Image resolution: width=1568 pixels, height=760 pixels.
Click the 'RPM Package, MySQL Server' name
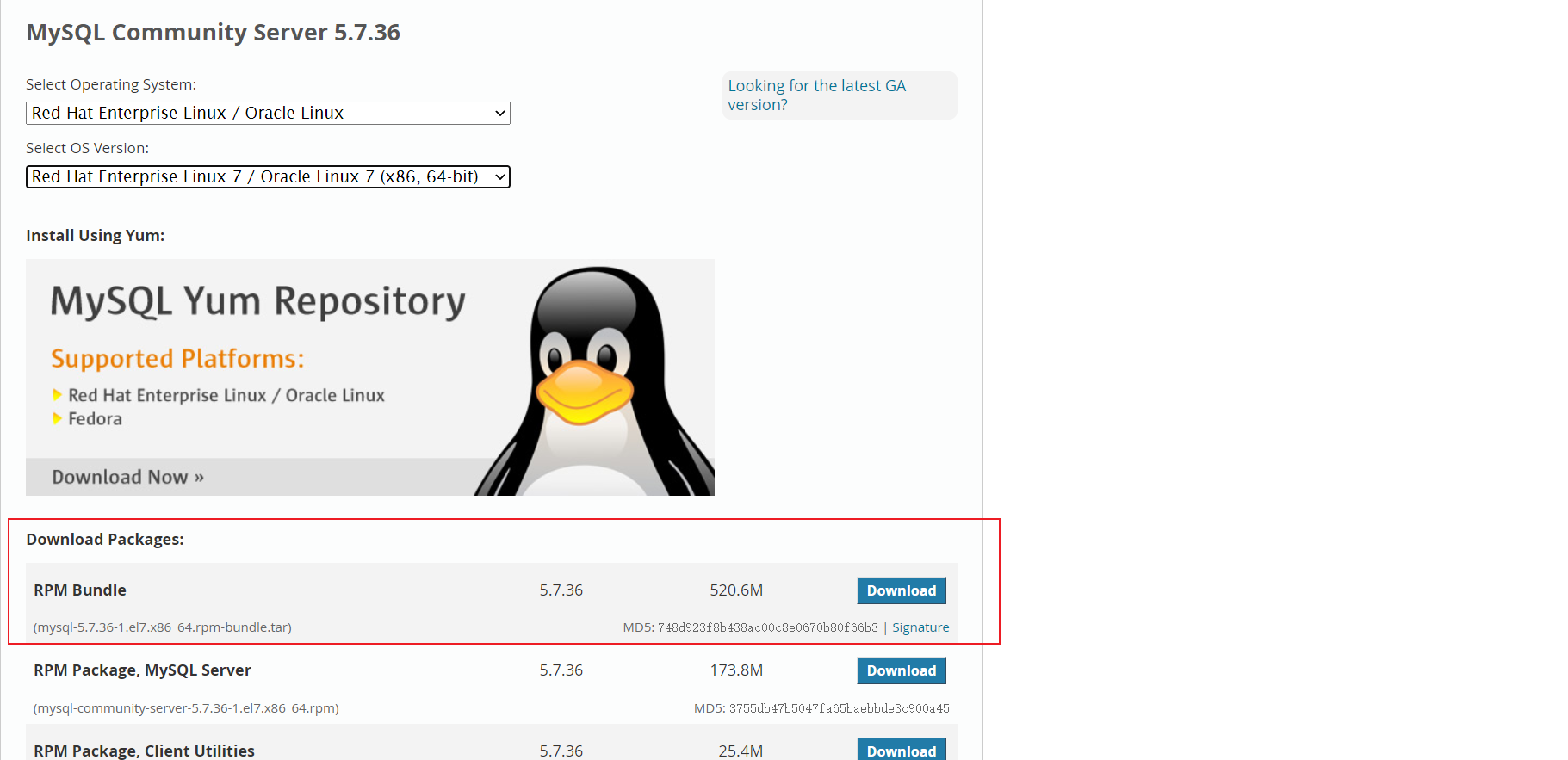coord(142,670)
